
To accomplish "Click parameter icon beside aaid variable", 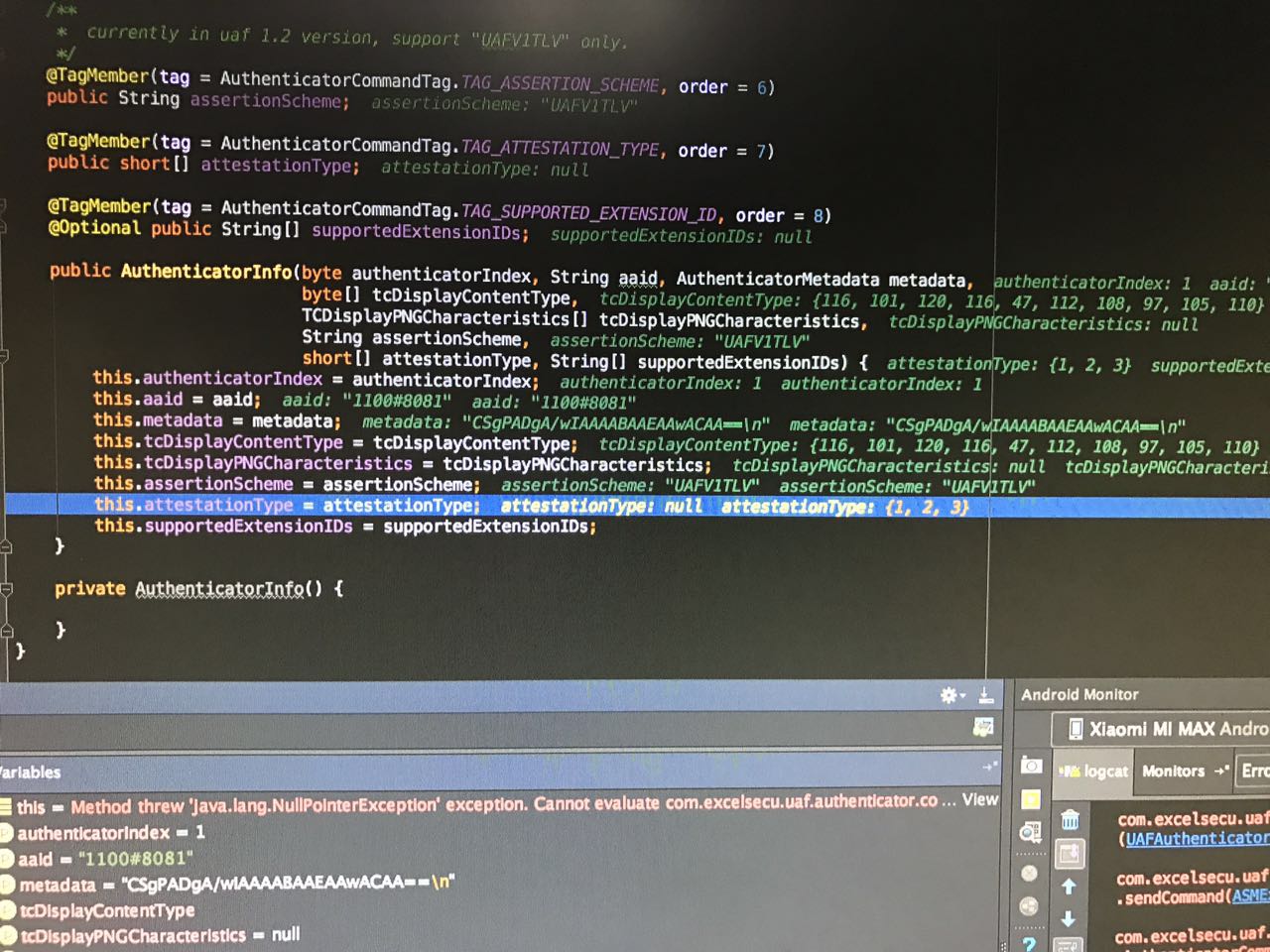I will click(6, 859).
